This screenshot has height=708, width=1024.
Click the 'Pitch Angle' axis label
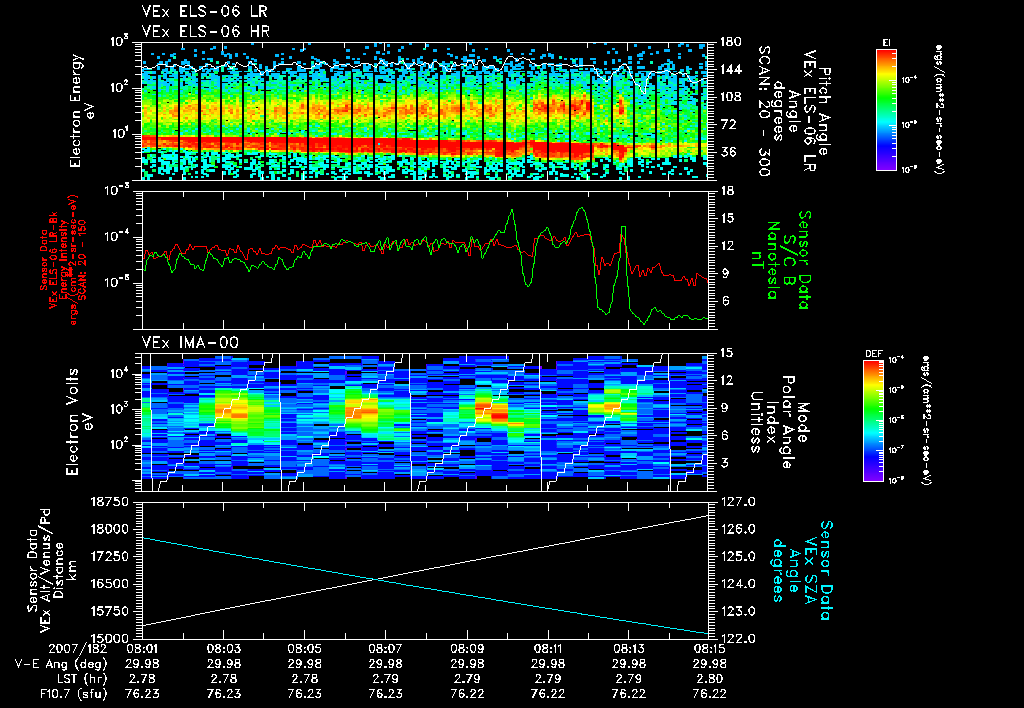pyautogui.click(x=825, y=112)
